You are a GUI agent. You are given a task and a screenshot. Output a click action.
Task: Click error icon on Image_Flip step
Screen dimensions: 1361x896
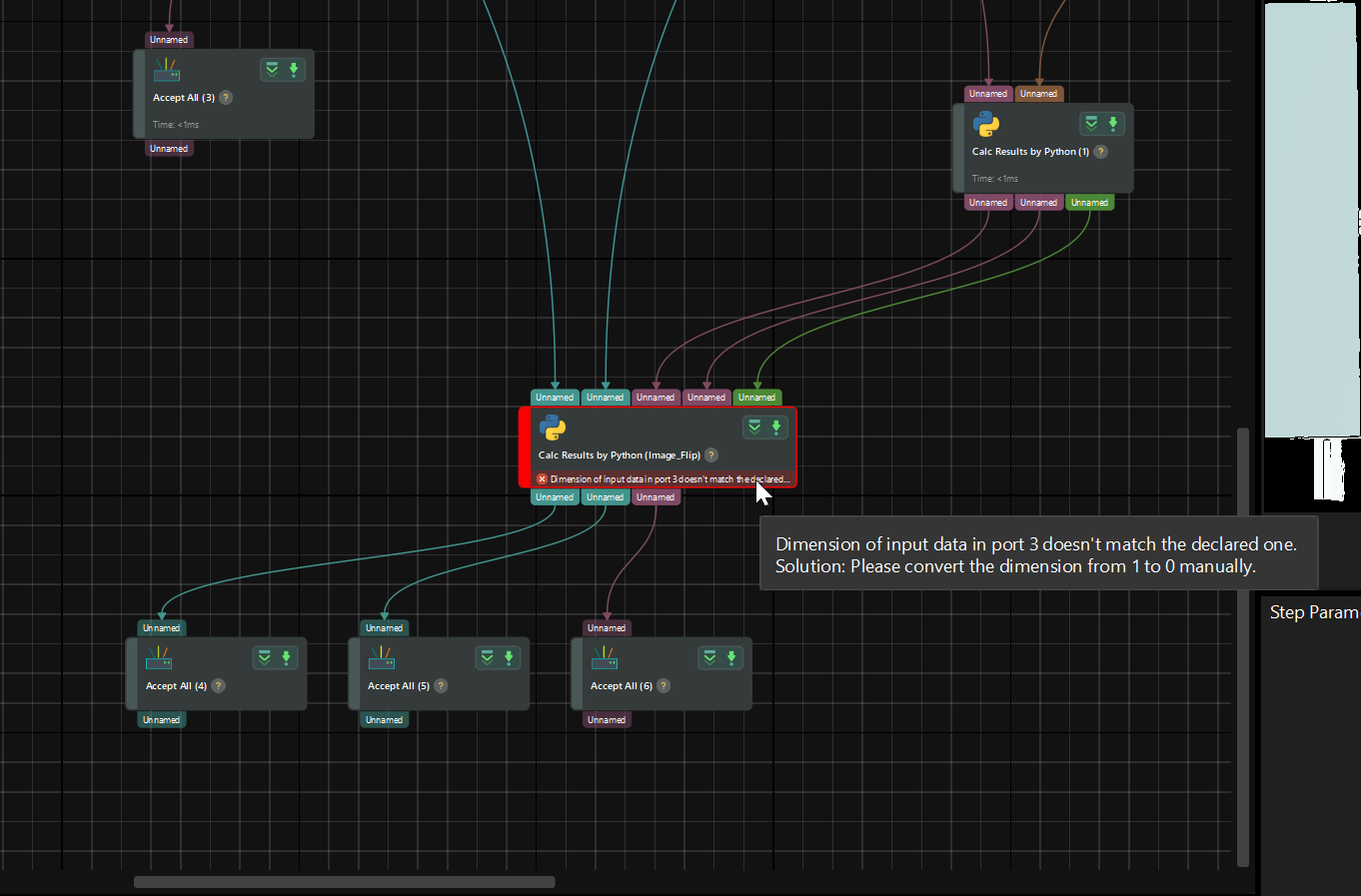click(543, 479)
